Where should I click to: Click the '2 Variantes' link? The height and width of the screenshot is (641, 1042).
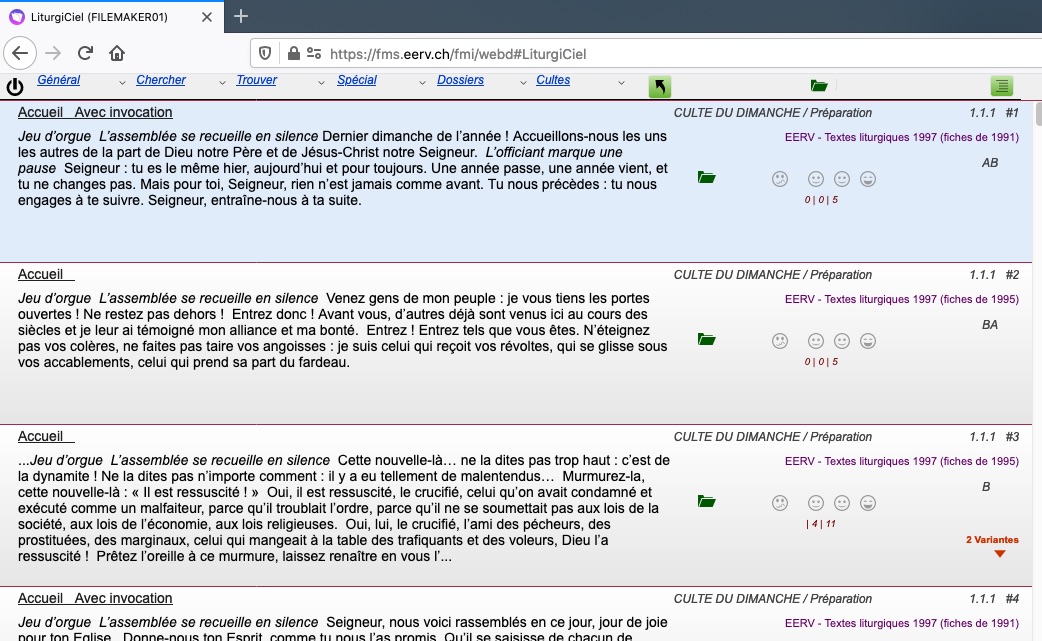click(x=992, y=539)
